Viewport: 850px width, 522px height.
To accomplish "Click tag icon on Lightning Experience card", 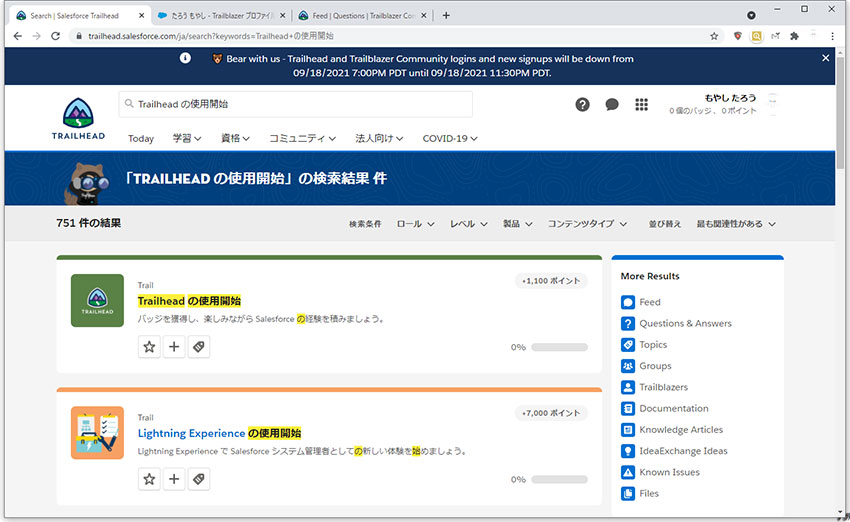I will pos(199,479).
